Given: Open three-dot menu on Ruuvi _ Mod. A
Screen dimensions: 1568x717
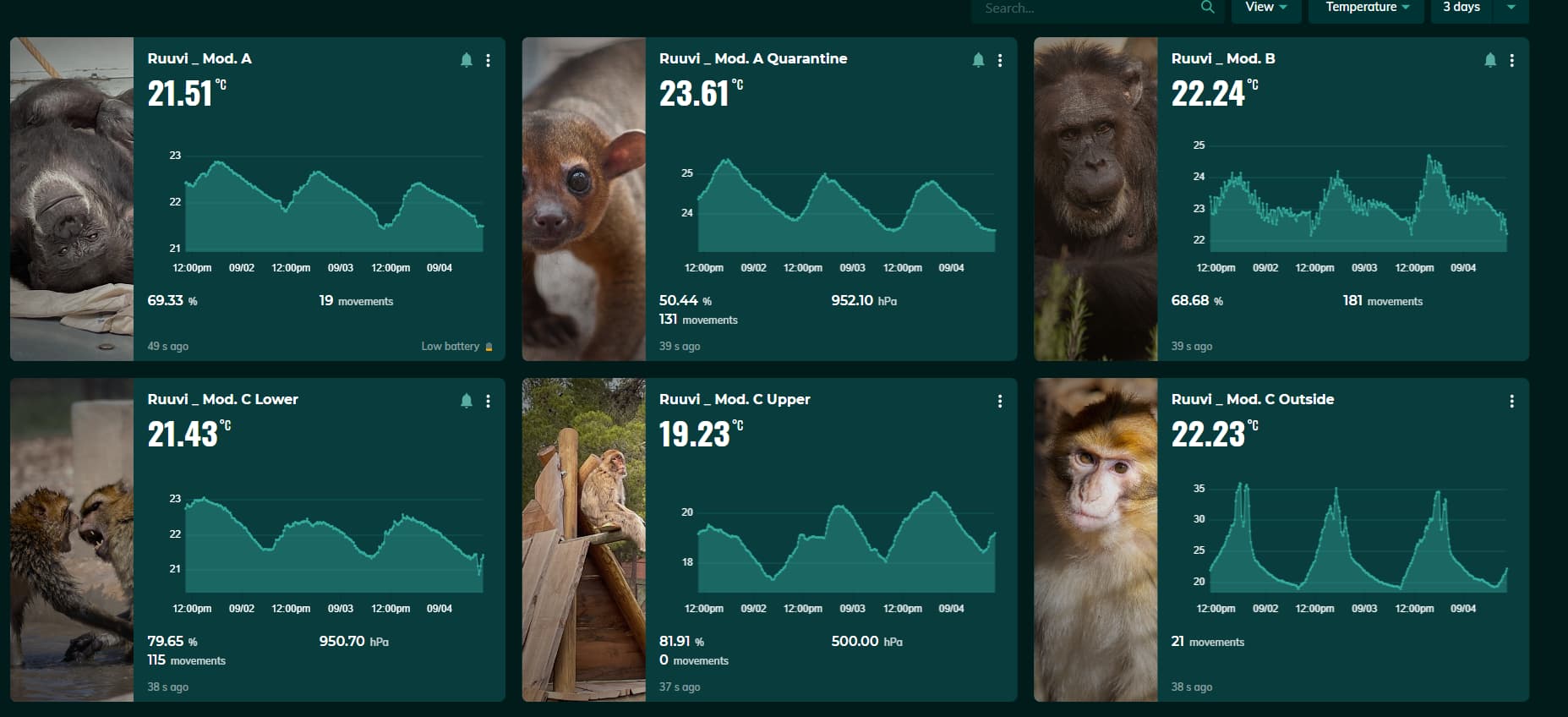Looking at the screenshot, I should [x=488, y=60].
